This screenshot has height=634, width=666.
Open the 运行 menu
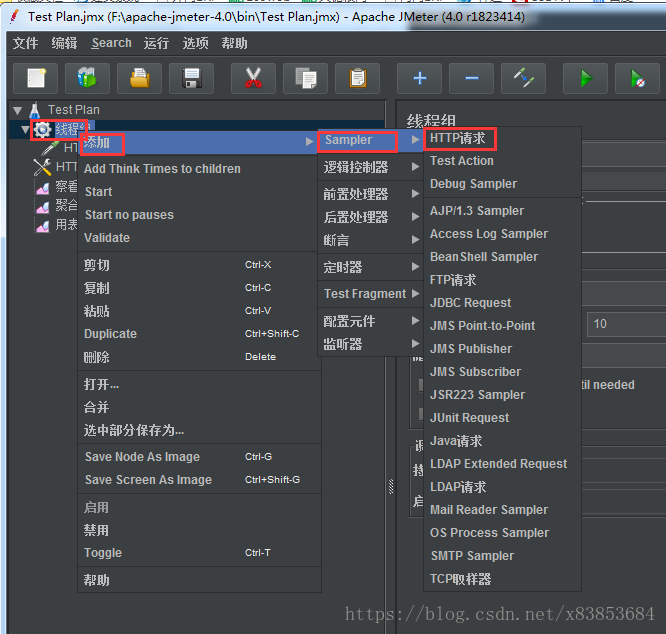click(x=156, y=43)
